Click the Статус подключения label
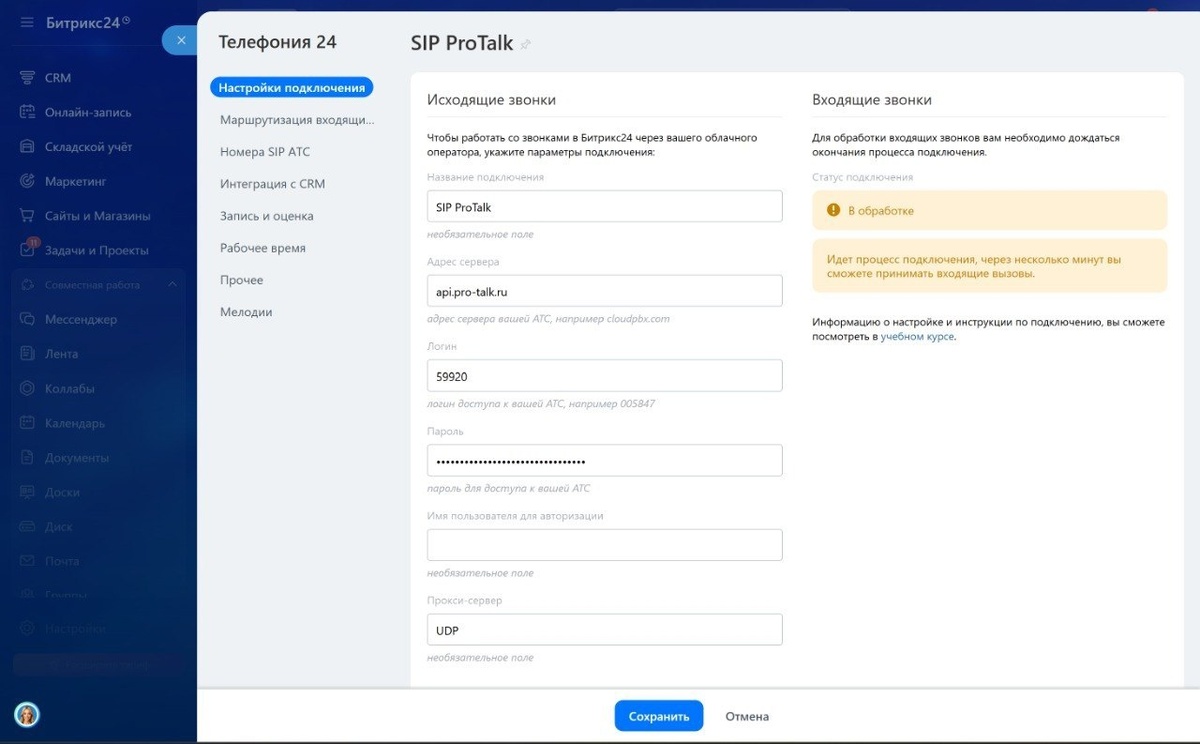 click(x=862, y=177)
